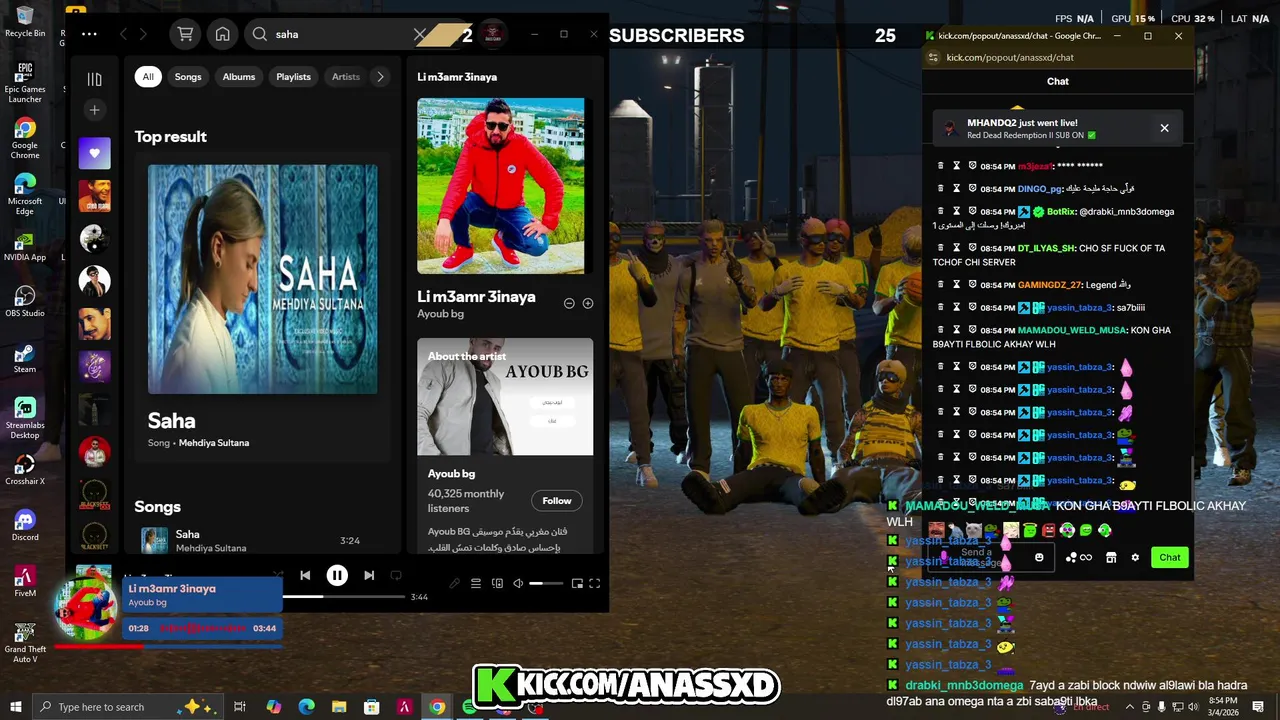Open FiveM desktop shortcut
The image size is (1280, 720).
pos(25,581)
